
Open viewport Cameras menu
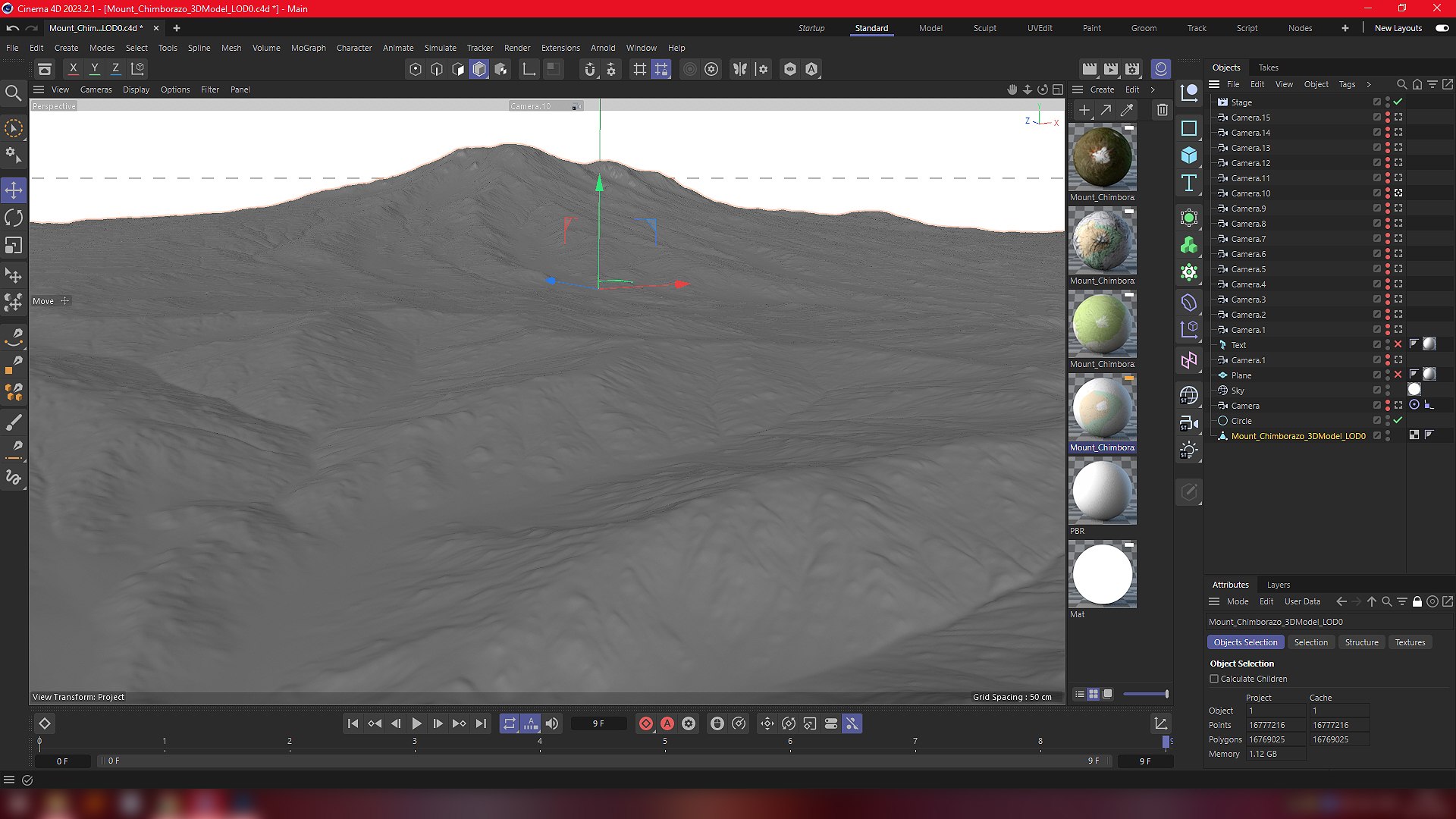click(96, 89)
